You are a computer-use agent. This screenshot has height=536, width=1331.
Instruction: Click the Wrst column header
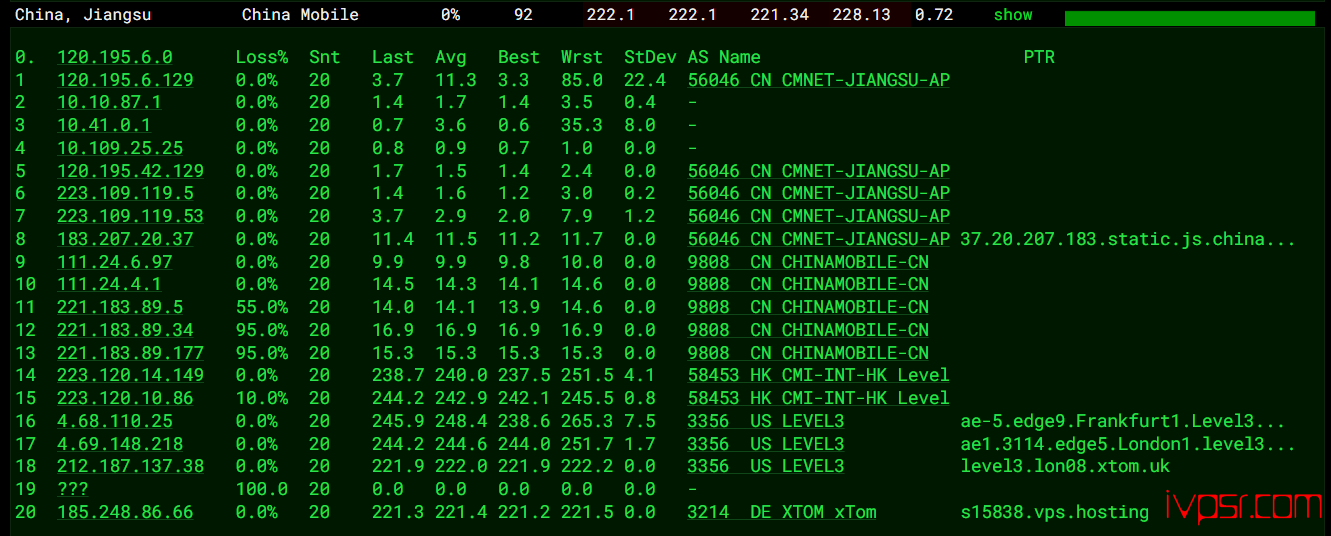(582, 57)
